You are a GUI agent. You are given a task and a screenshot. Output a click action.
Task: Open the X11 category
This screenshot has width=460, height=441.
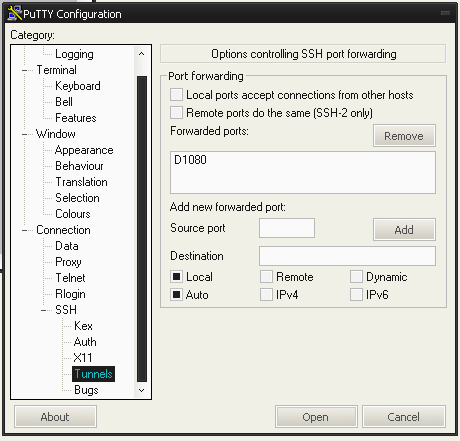tap(83, 358)
